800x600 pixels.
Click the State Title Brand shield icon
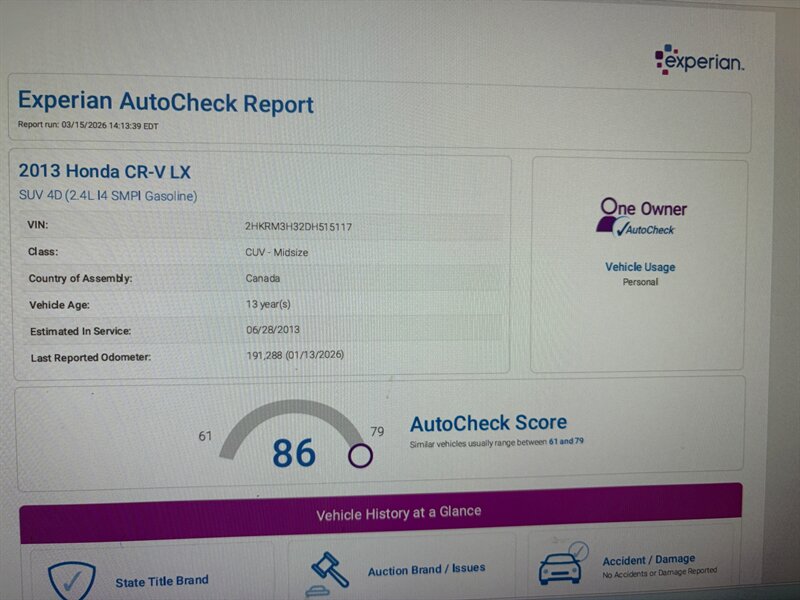pyautogui.click(x=71, y=580)
